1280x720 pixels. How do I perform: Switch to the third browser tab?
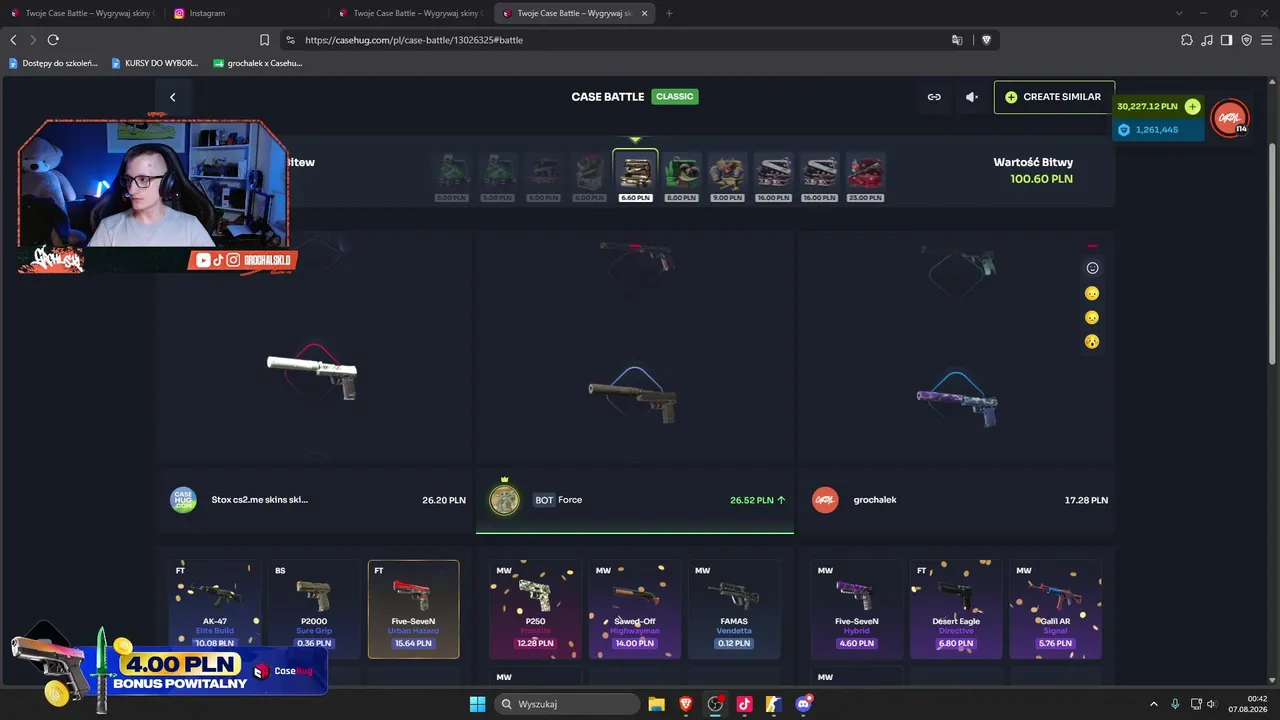[410, 13]
